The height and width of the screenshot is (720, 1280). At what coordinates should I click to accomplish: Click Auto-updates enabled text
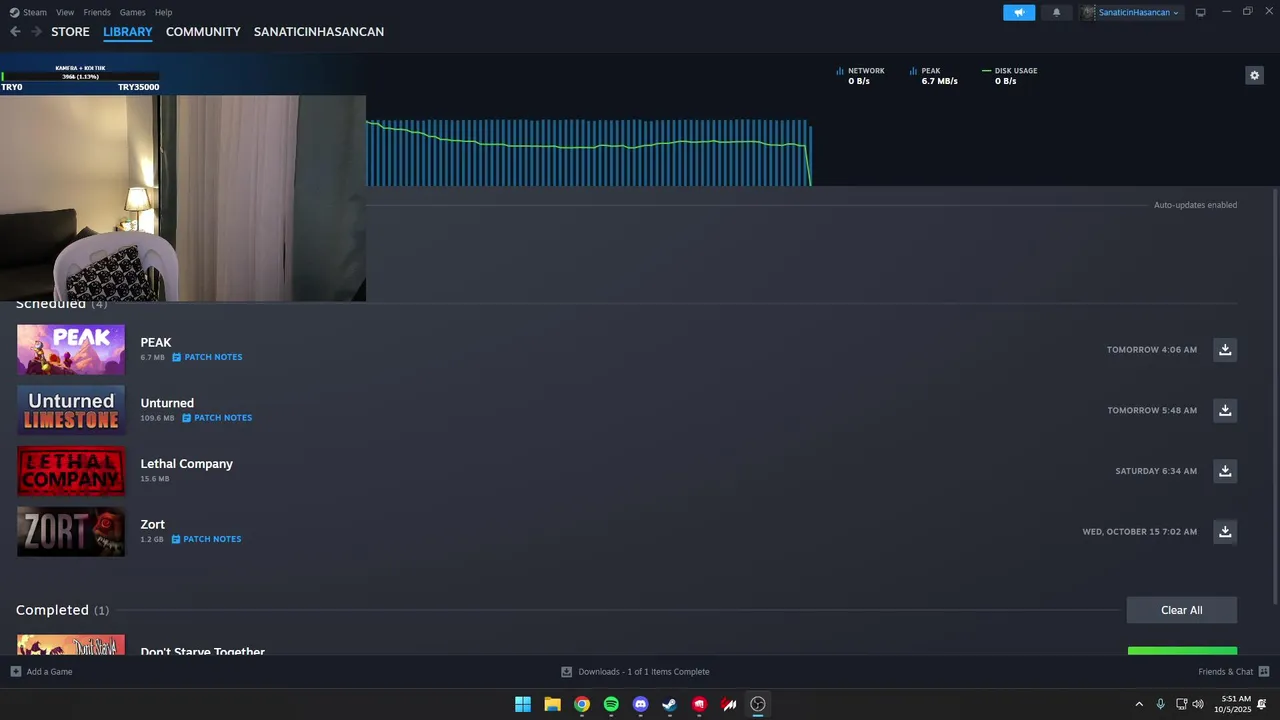(1195, 205)
